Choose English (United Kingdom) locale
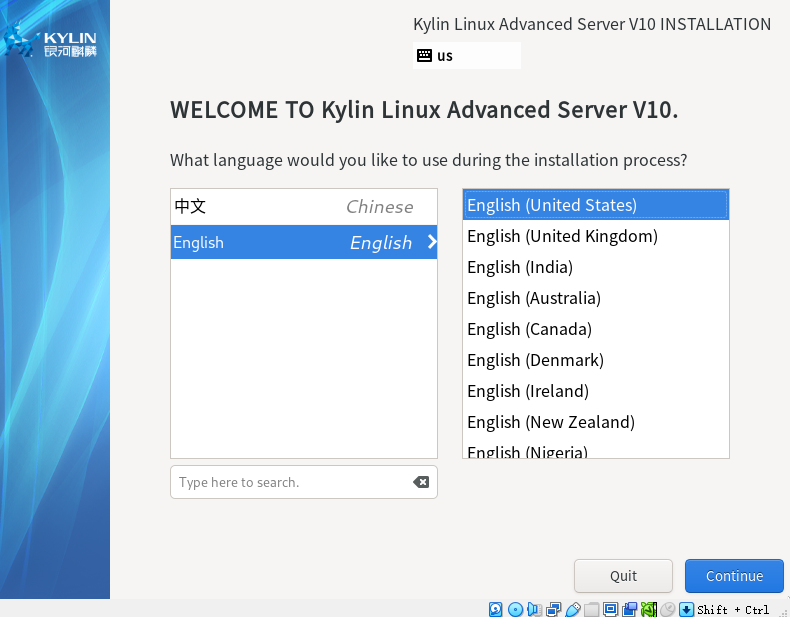Image resolution: width=790 pixels, height=617 pixels. click(x=596, y=236)
